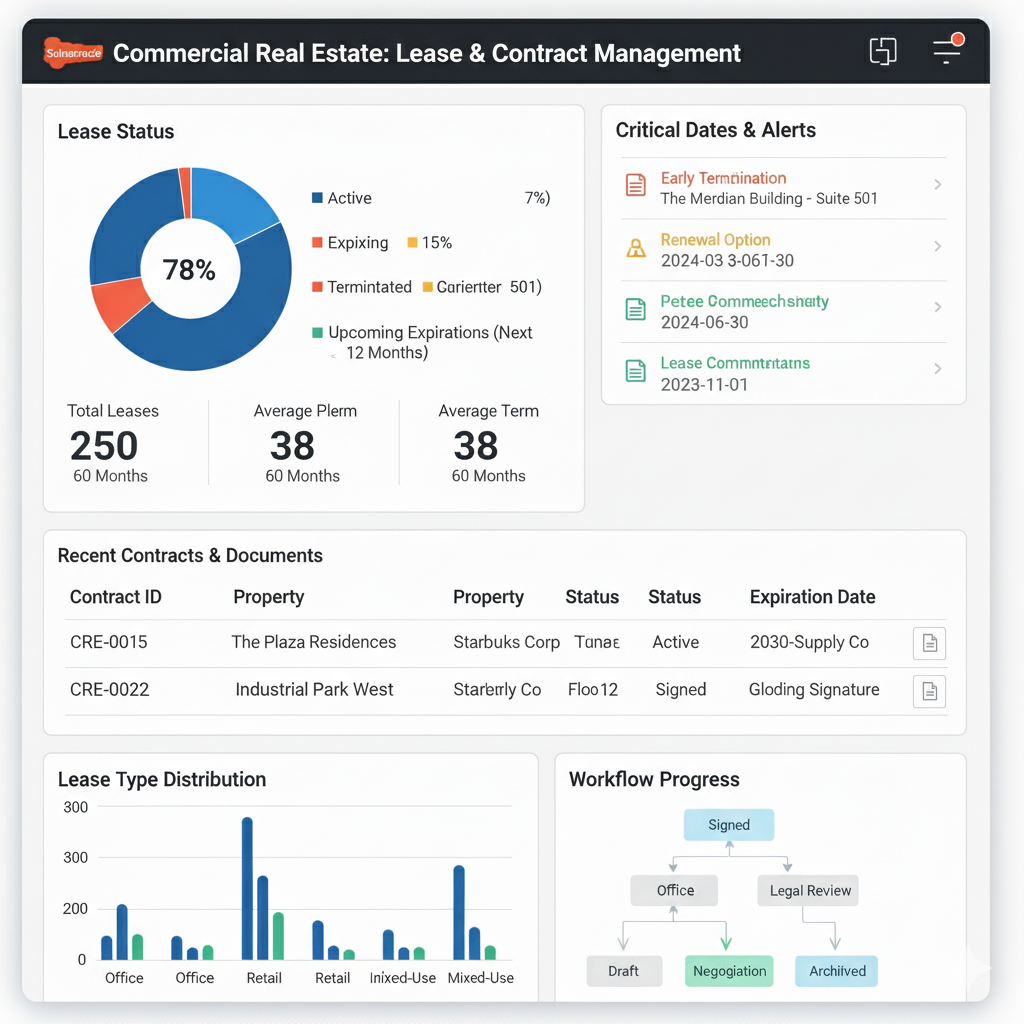Click the Active status cell
The width and height of the screenshot is (1024, 1024).
[x=675, y=642]
